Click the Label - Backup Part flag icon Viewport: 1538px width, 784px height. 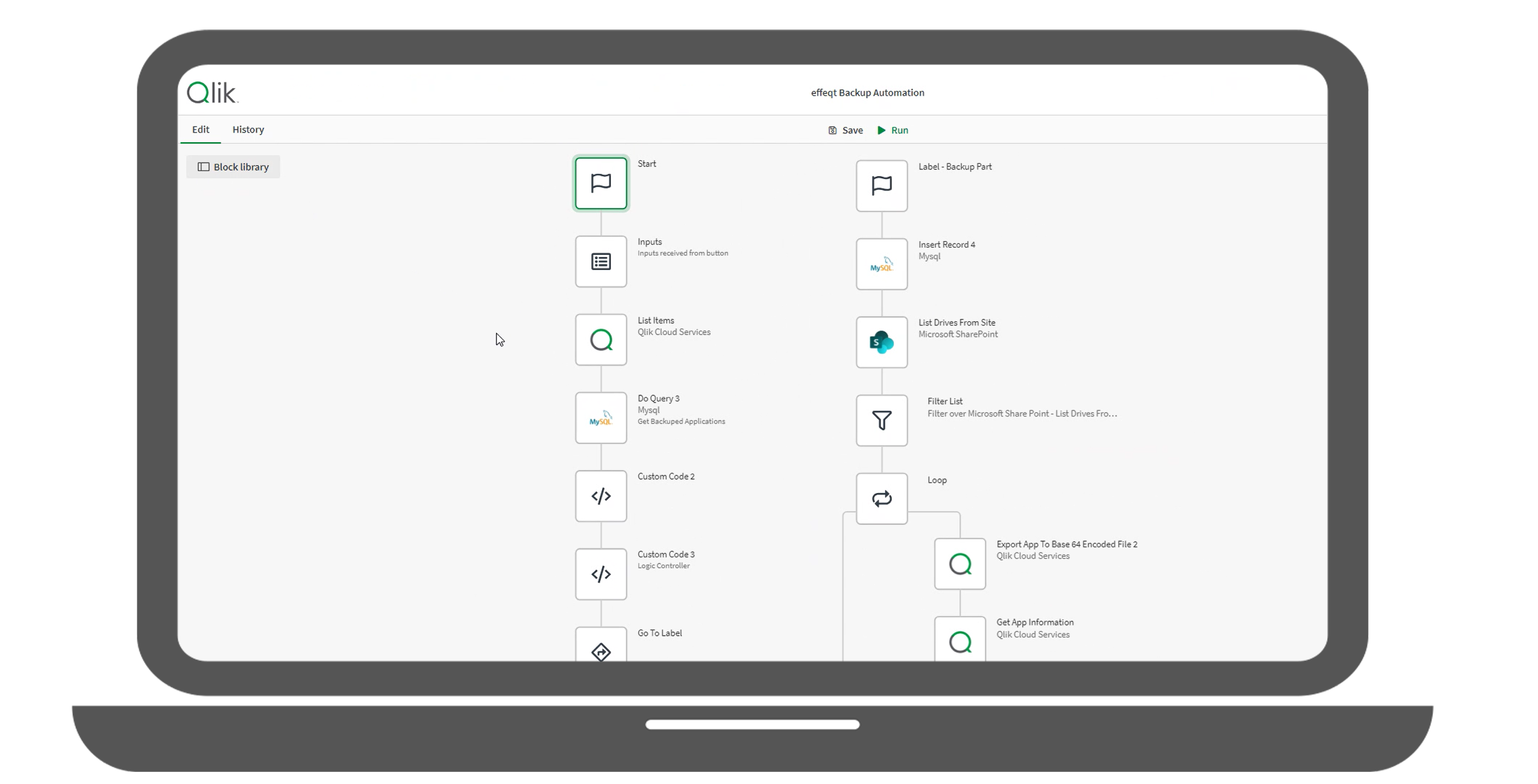point(882,185)
